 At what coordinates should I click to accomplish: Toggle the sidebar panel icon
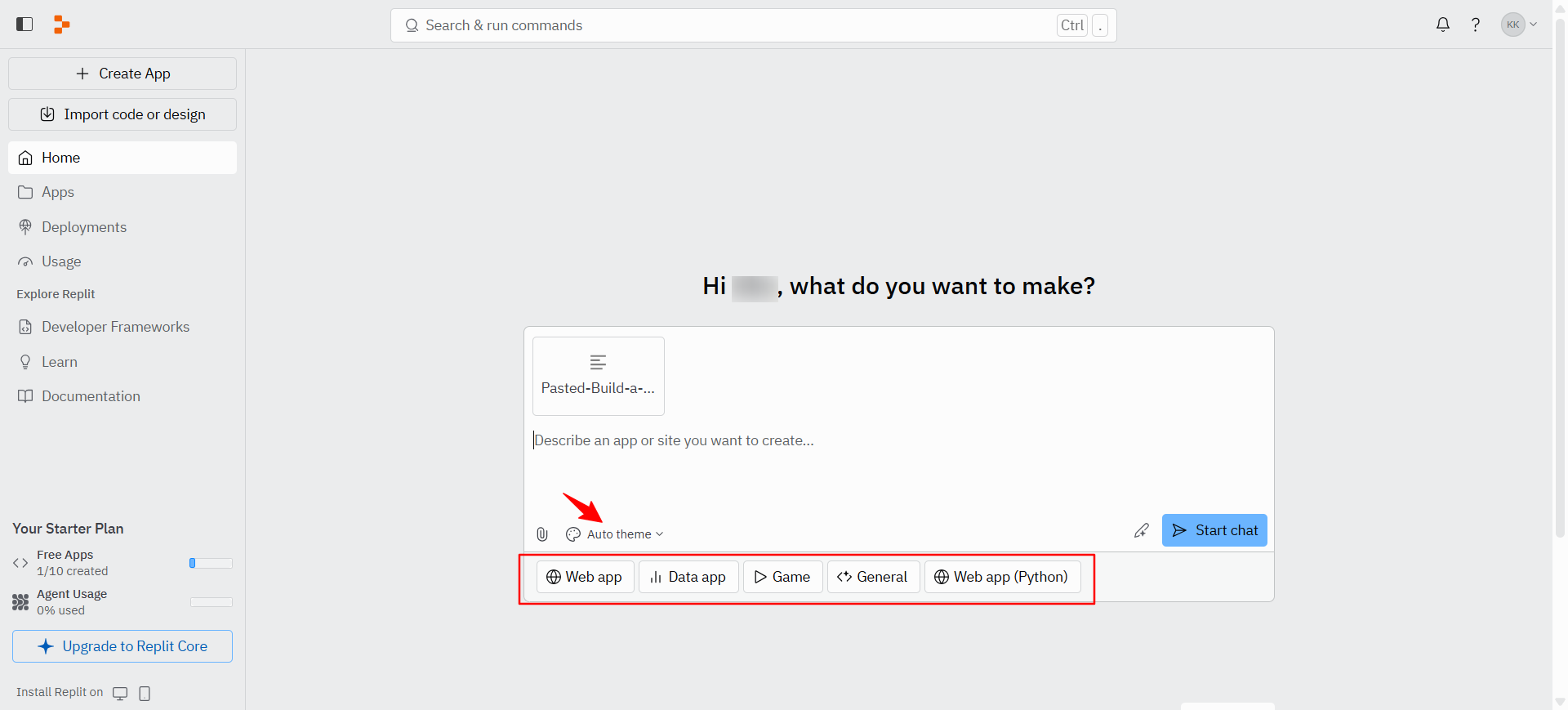pyautogui.click(x=24, y=25)
